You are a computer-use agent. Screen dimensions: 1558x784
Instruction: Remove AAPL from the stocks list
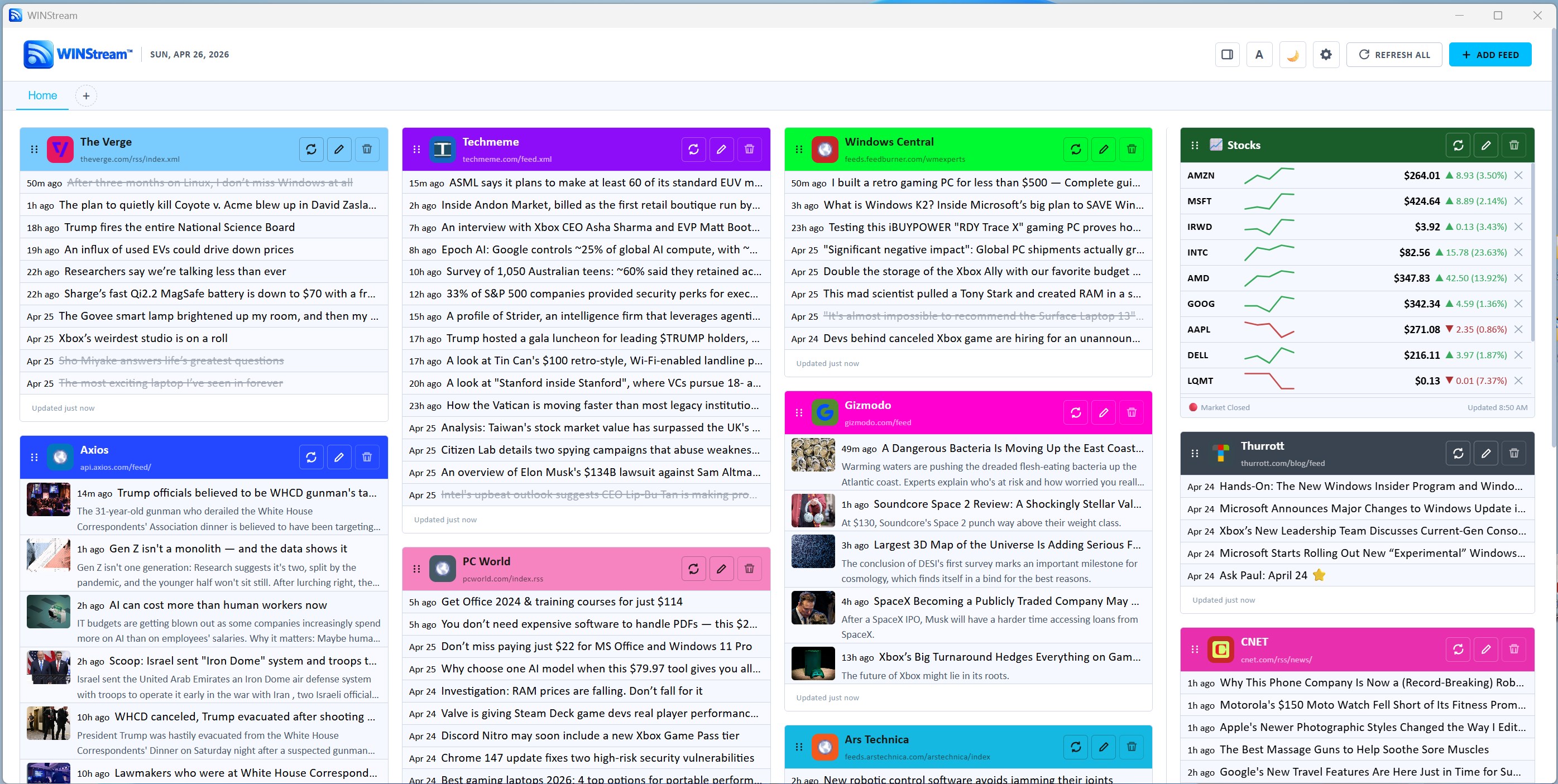pyautogui.click(x=1519, y=329)
